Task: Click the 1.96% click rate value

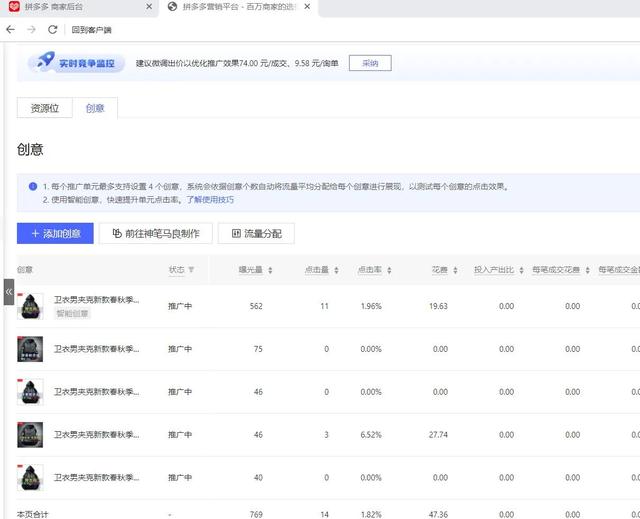Action: point(371,306)
